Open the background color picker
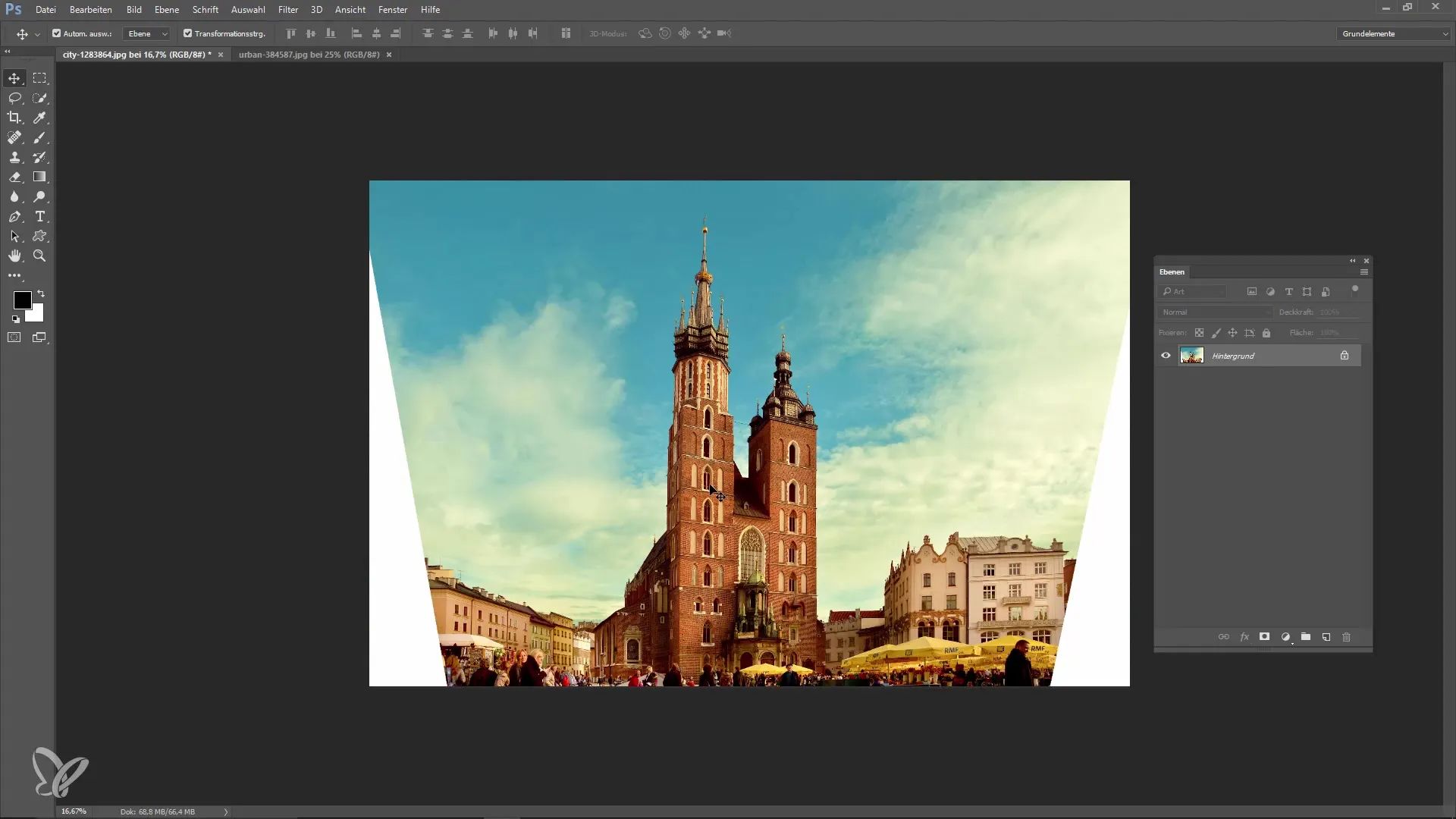This screenshot has width=1456, height=819. (x=37, y=315)
